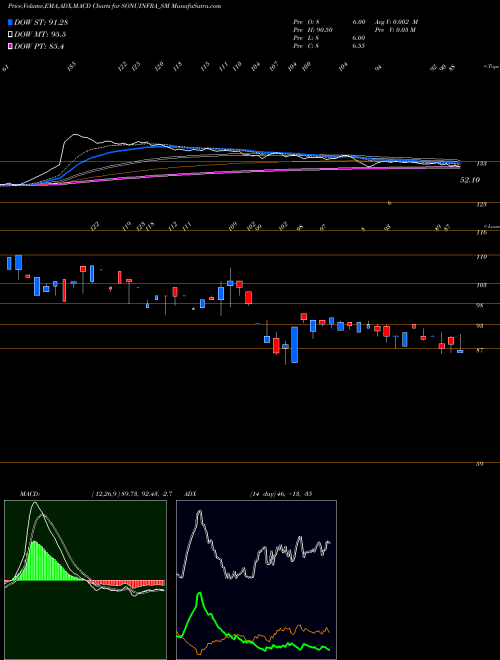Click the MACD histogram chart panel
The image size is (500, 660).
tap(85, 580)
